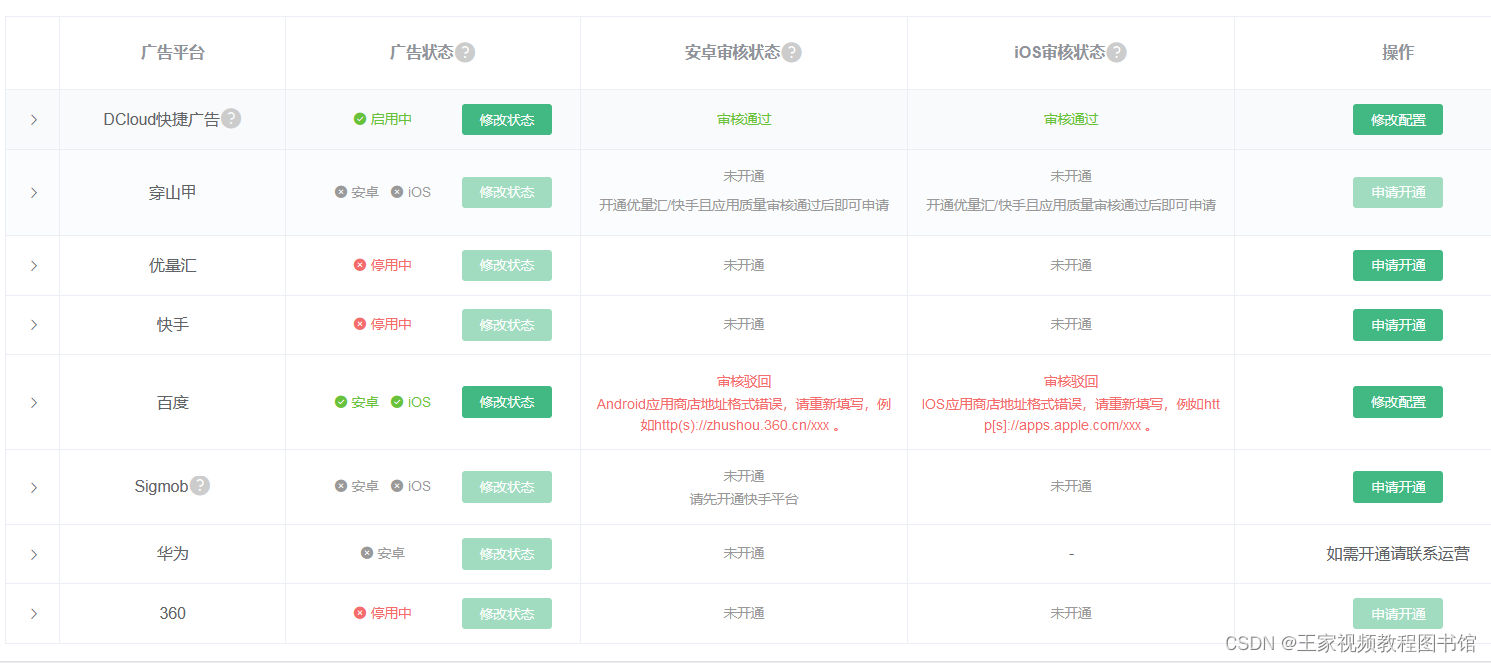1491x663 pixels.
Task: Click 申请开通 button in 快手 row
Action: click(1398, 325)
